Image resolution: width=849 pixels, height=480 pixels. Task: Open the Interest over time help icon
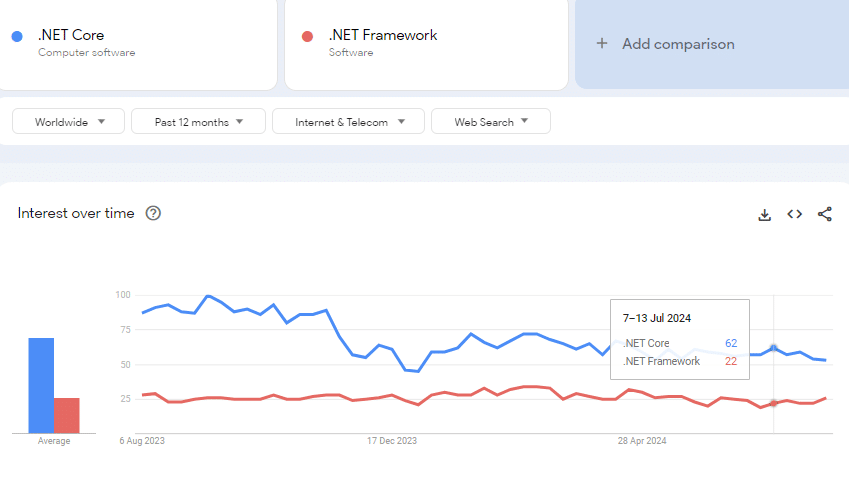click(x=153, y=213)
